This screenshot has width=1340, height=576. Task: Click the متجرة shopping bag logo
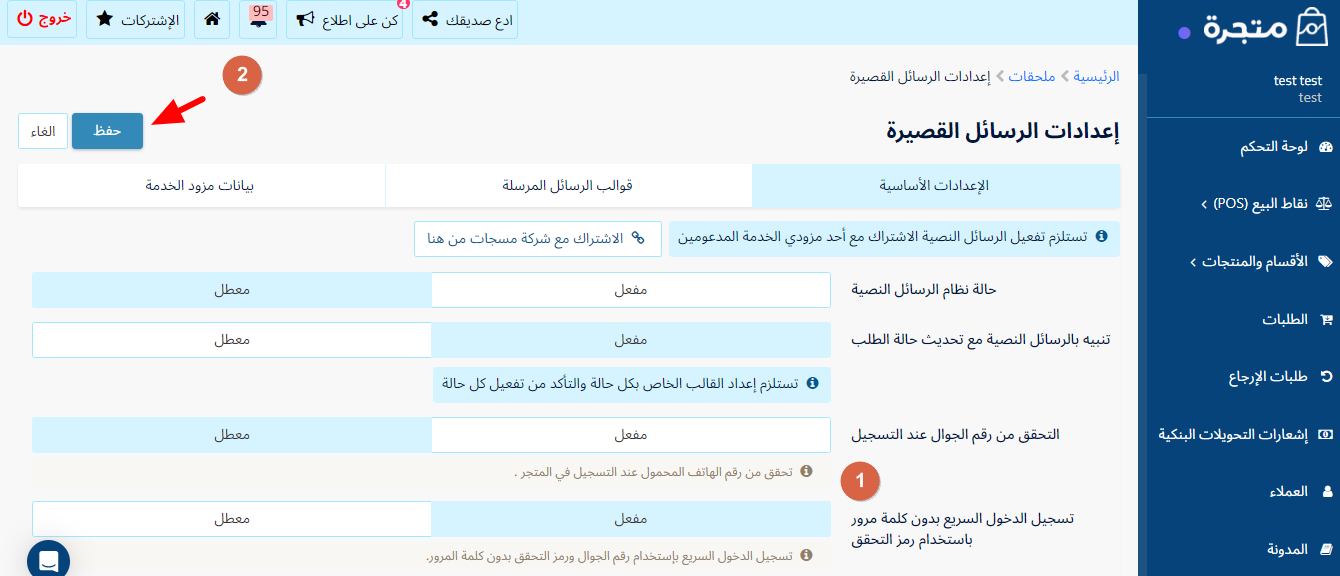tap(1264, 28)
